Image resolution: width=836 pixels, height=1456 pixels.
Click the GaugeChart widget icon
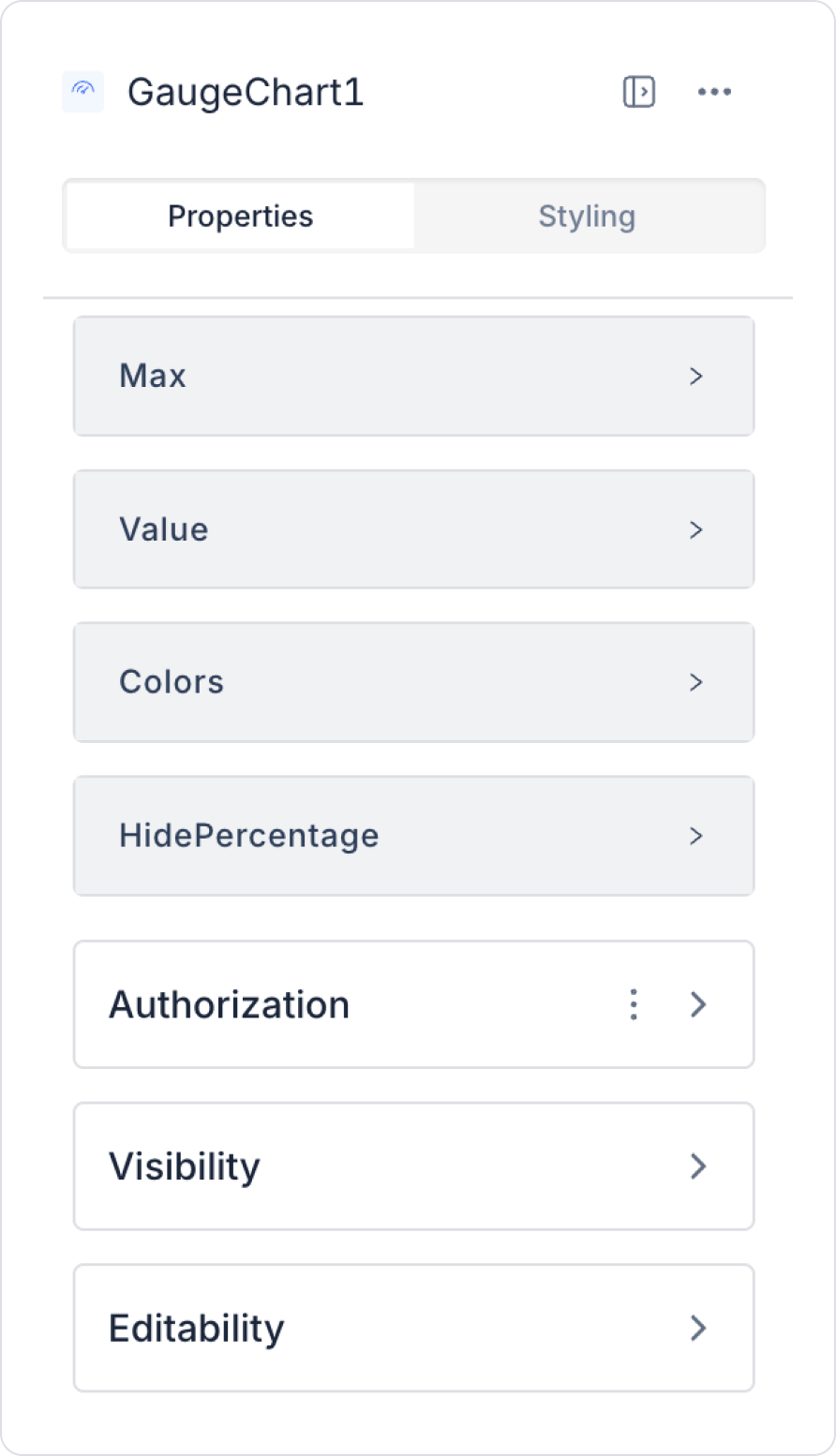click(82, 92)
